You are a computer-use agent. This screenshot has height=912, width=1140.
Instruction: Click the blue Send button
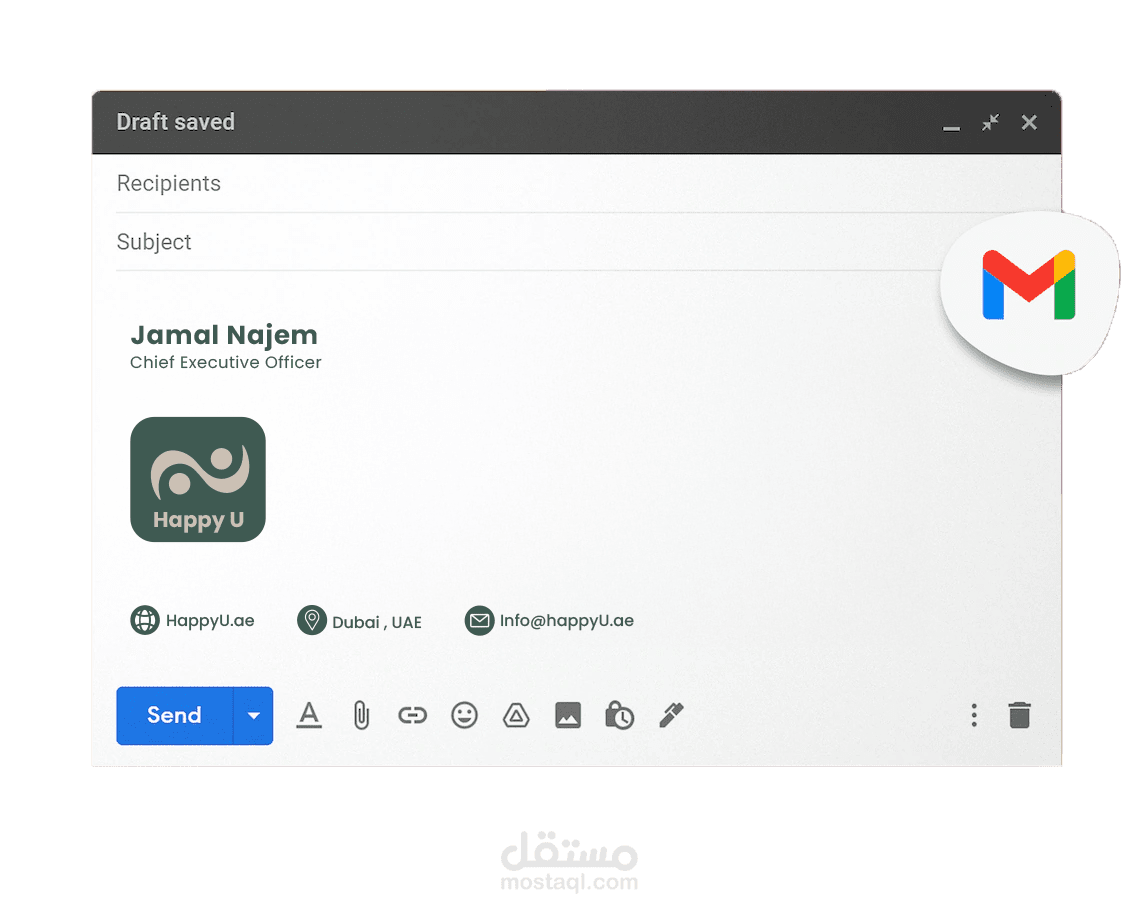174,716
